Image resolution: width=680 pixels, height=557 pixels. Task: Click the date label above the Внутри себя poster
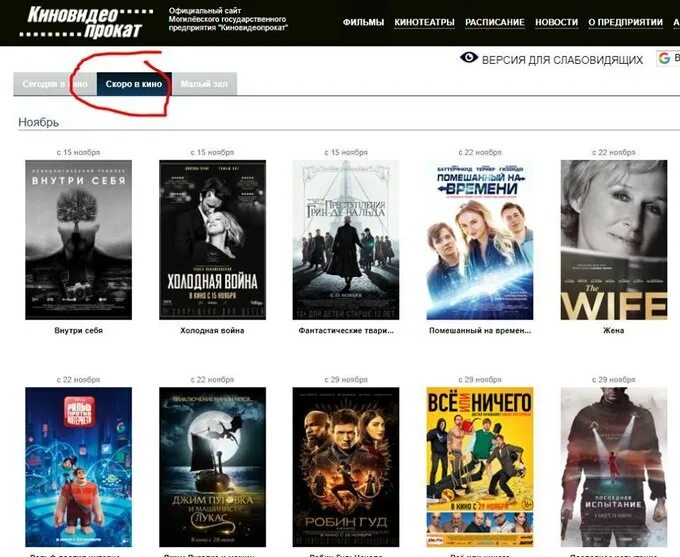(x=78, y=152)
